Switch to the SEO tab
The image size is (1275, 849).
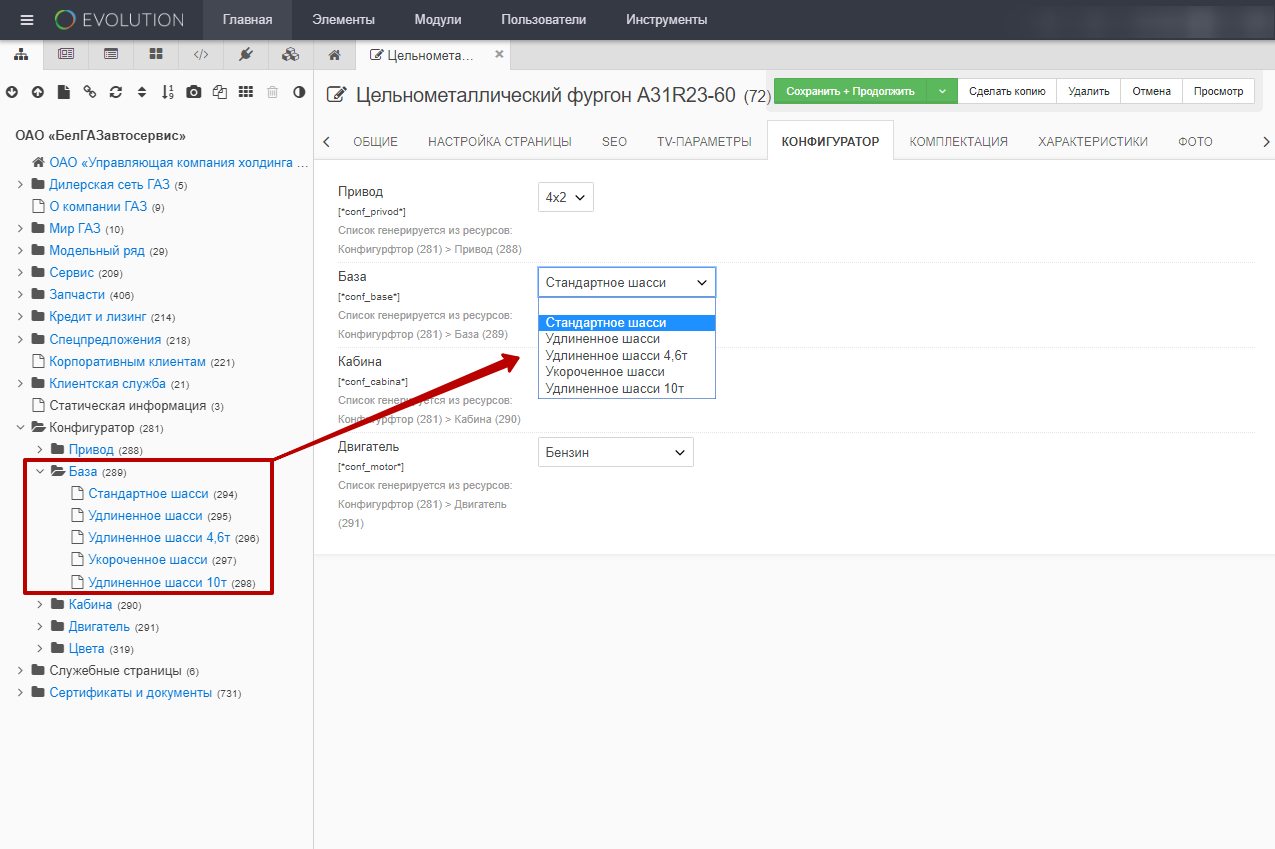pos(614,142)
